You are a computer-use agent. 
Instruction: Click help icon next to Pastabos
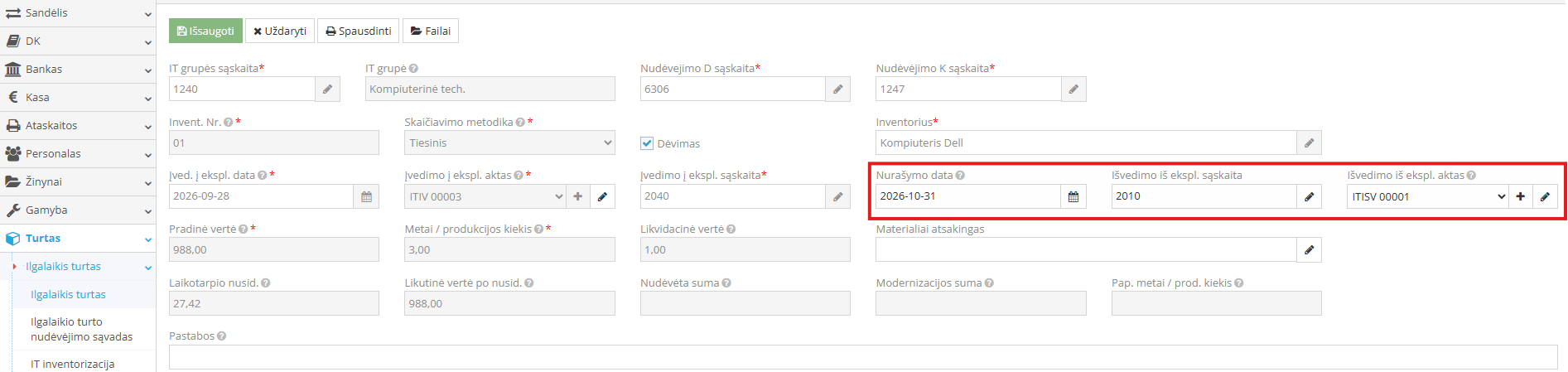coord(222,336)
